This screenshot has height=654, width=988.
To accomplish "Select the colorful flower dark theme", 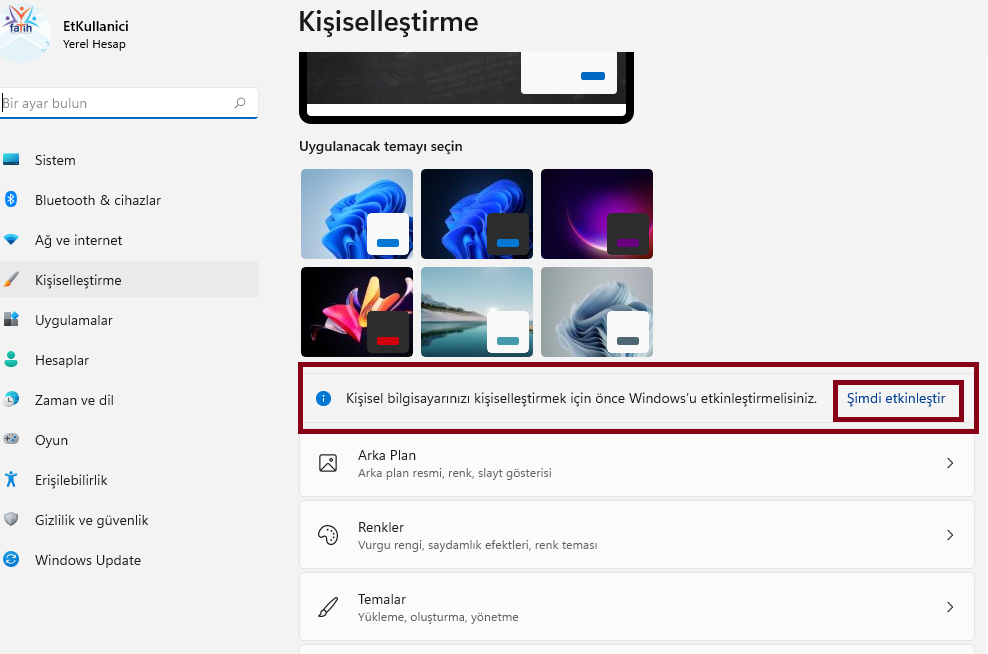I will click(x=357, y=312).
